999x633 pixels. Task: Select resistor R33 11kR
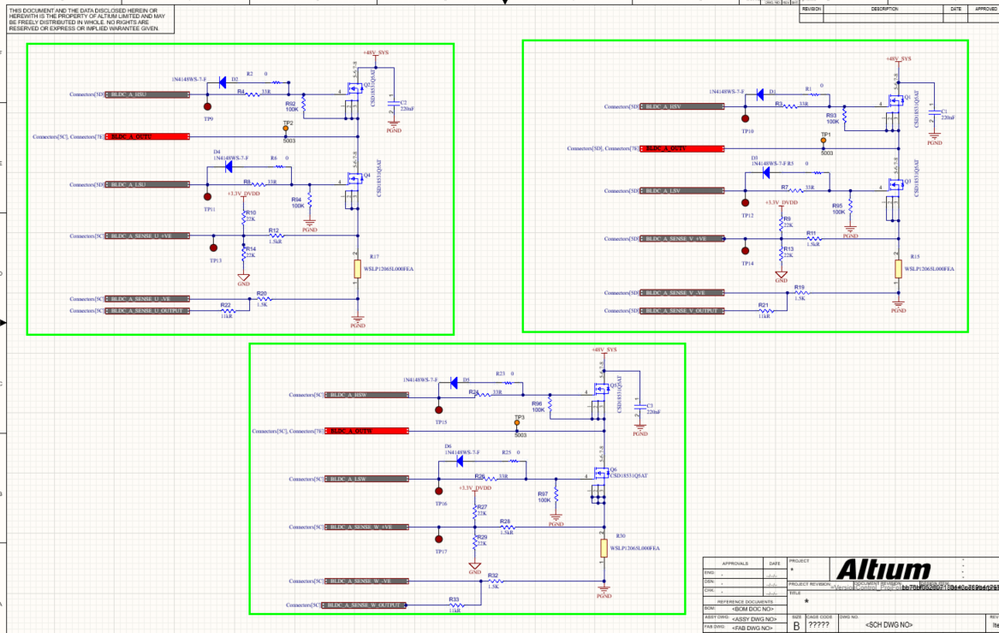point(456,605)
